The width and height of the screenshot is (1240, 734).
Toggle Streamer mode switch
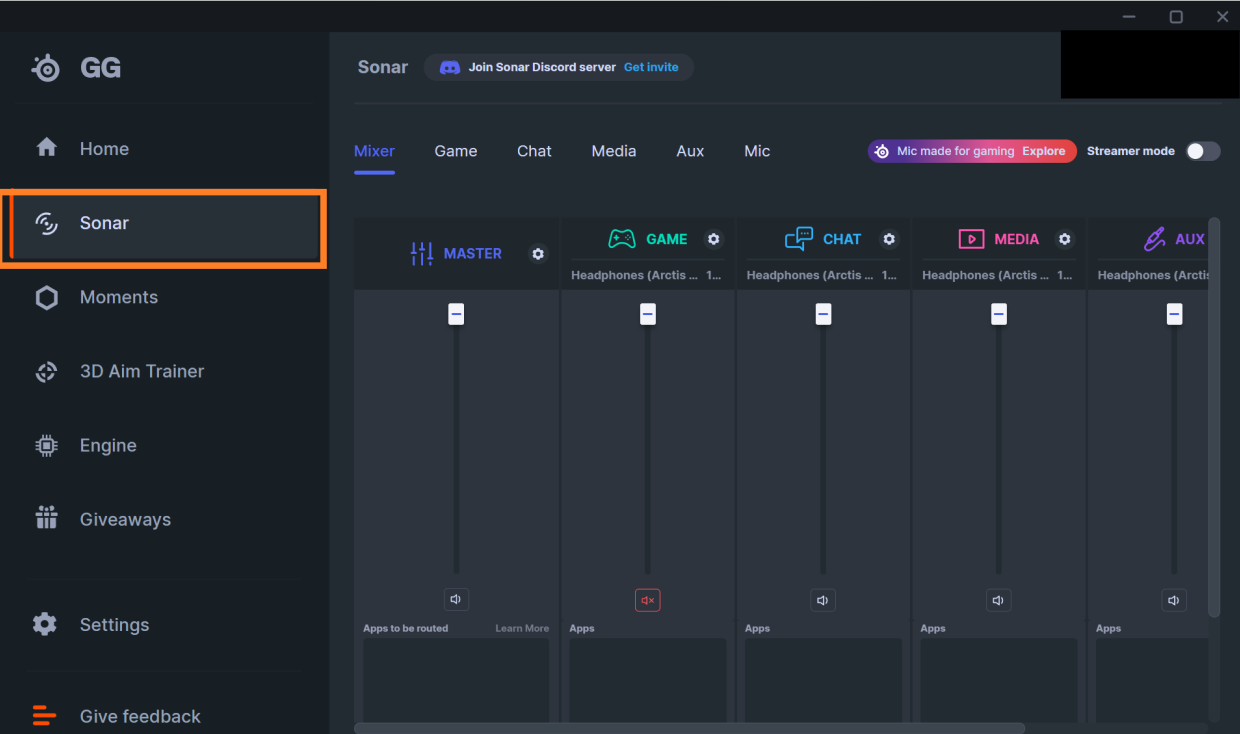point(1202,151)
